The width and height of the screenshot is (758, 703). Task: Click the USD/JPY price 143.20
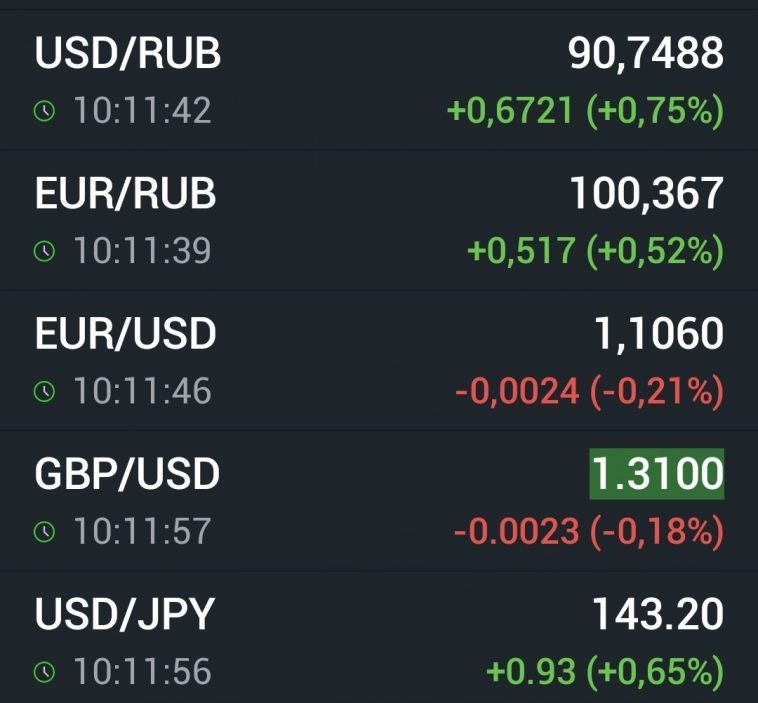(x=658, y=615)
